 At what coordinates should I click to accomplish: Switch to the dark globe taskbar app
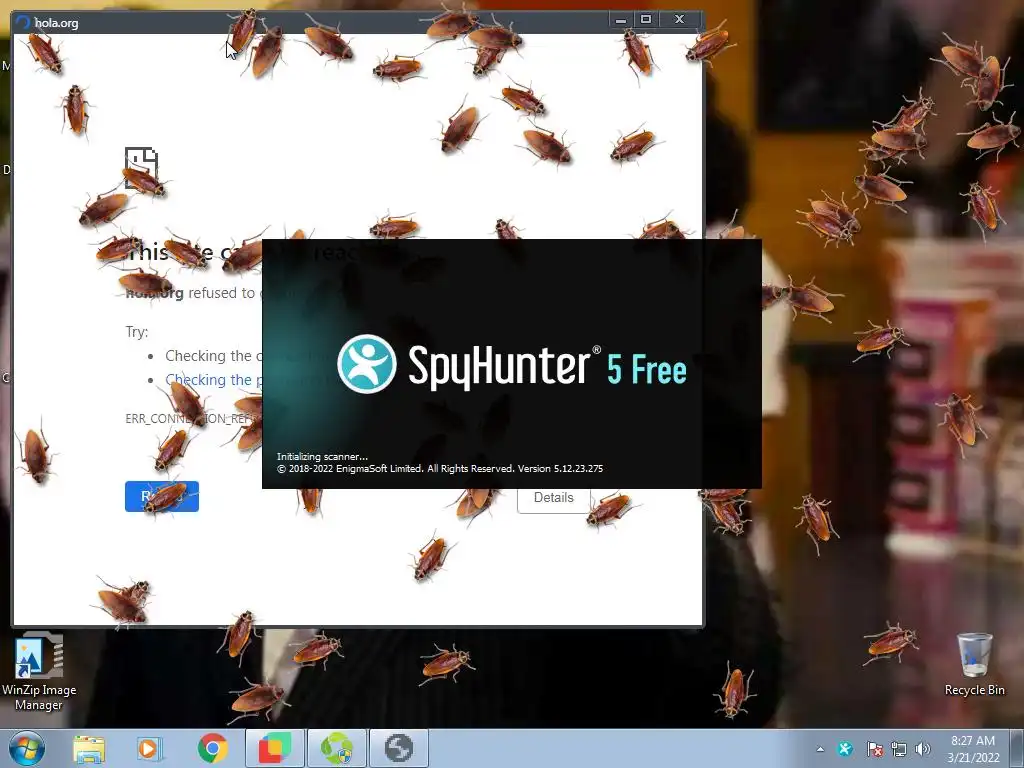pos(398,748)
